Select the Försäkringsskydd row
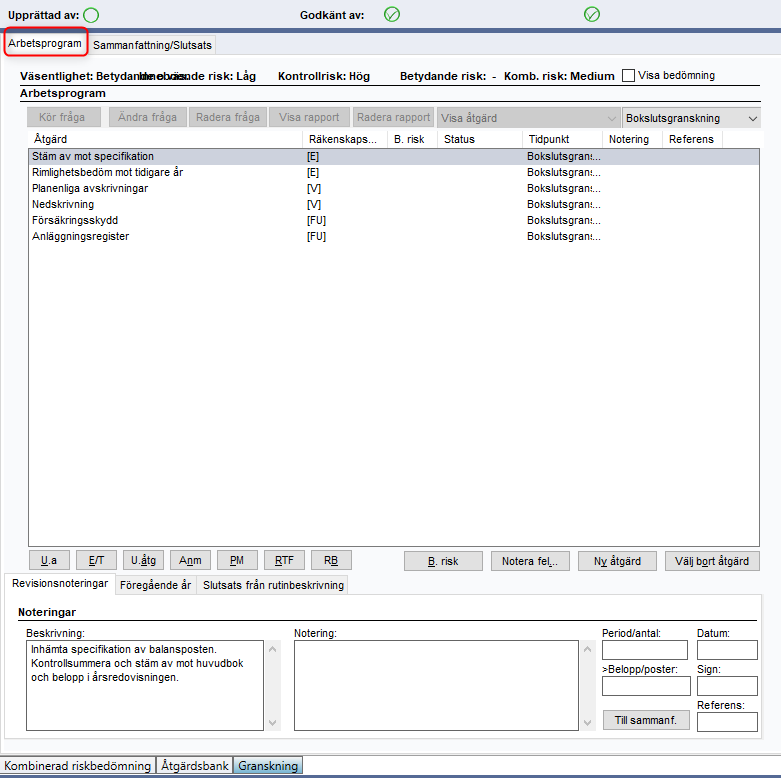The image size is (781, 778). tap(393, 220)
